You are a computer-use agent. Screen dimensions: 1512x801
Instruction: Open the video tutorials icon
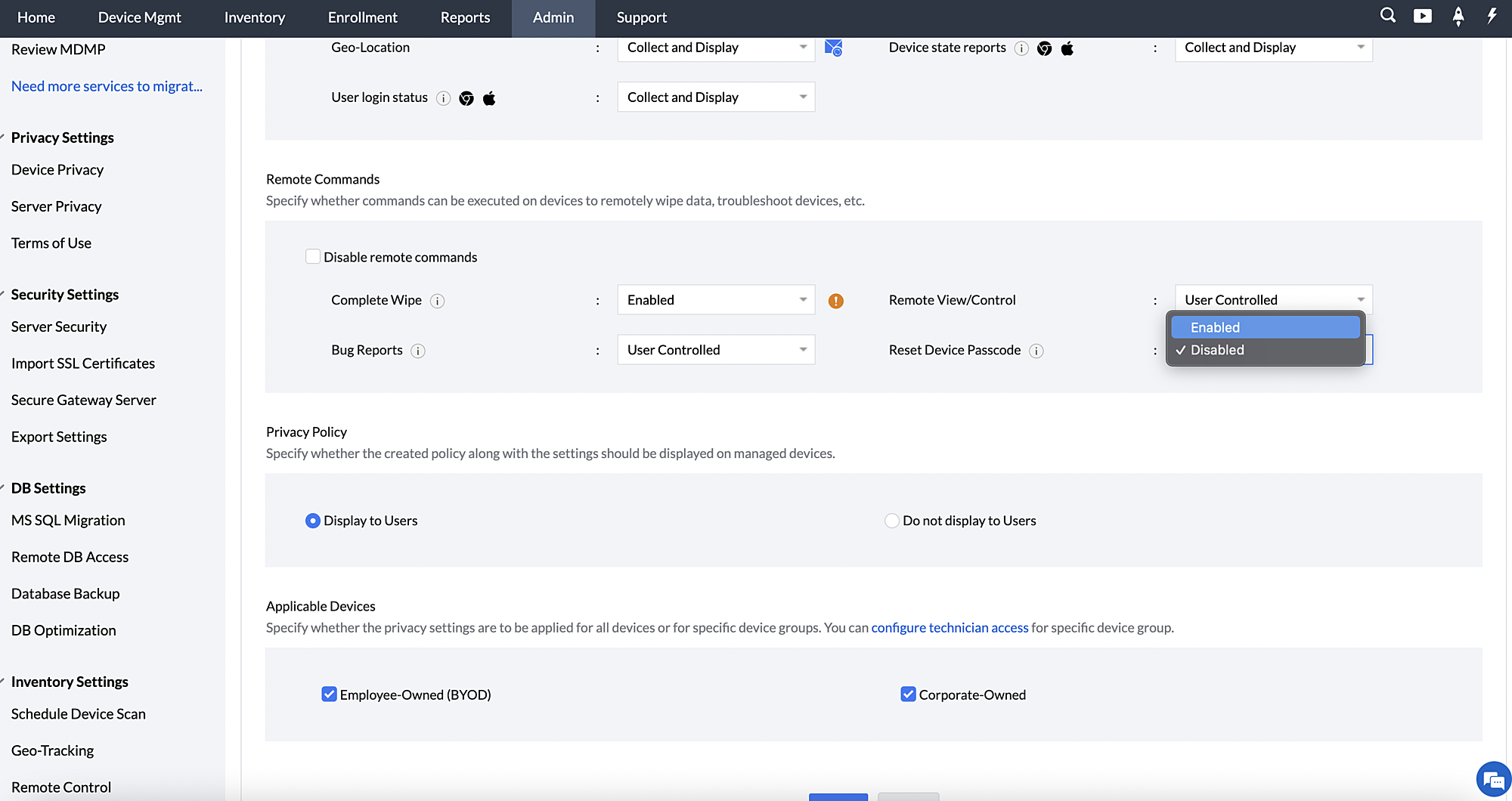[1422, 16]
